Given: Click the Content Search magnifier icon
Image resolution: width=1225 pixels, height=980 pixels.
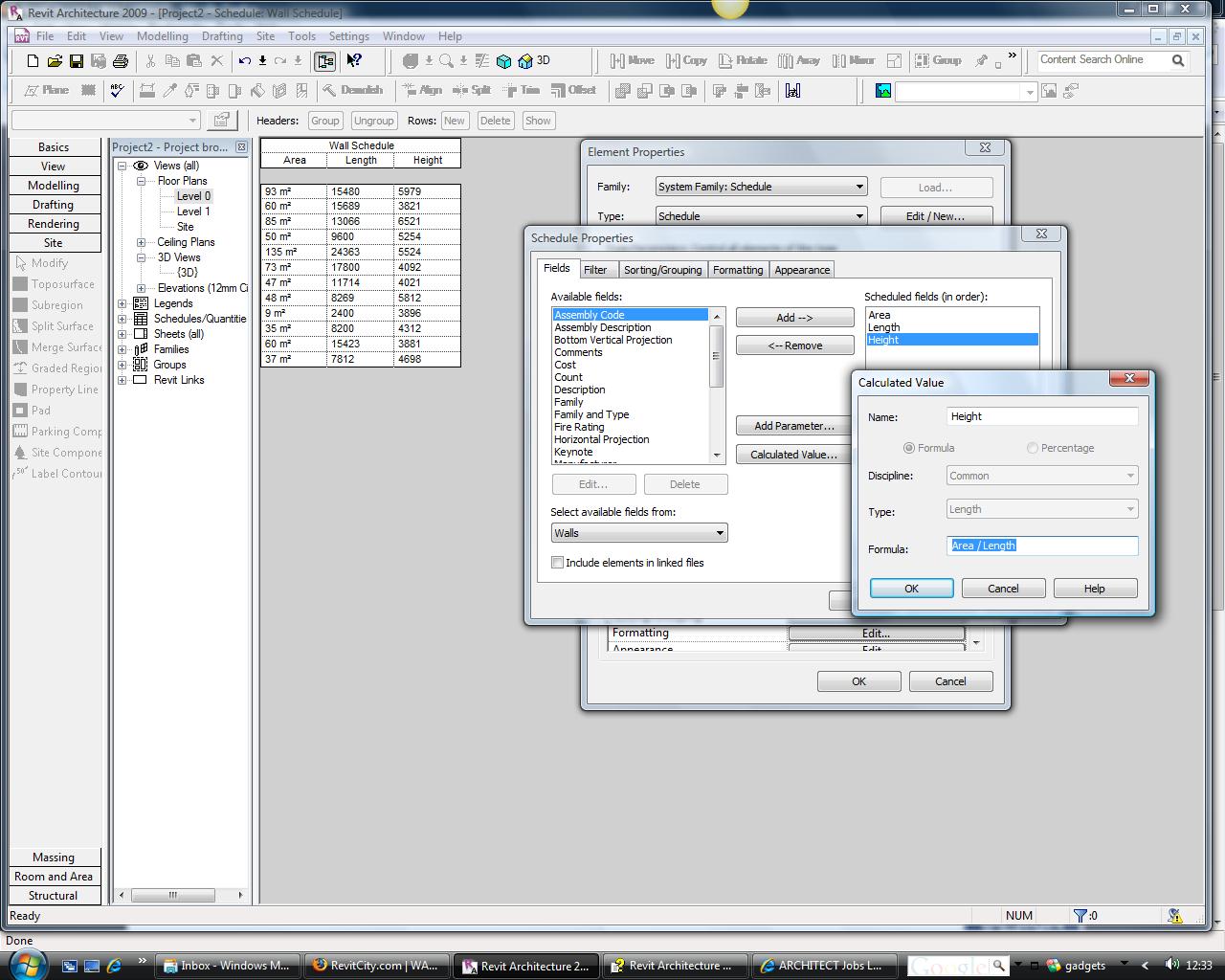Looking at the screenshot, I should tap(1178, 60).
